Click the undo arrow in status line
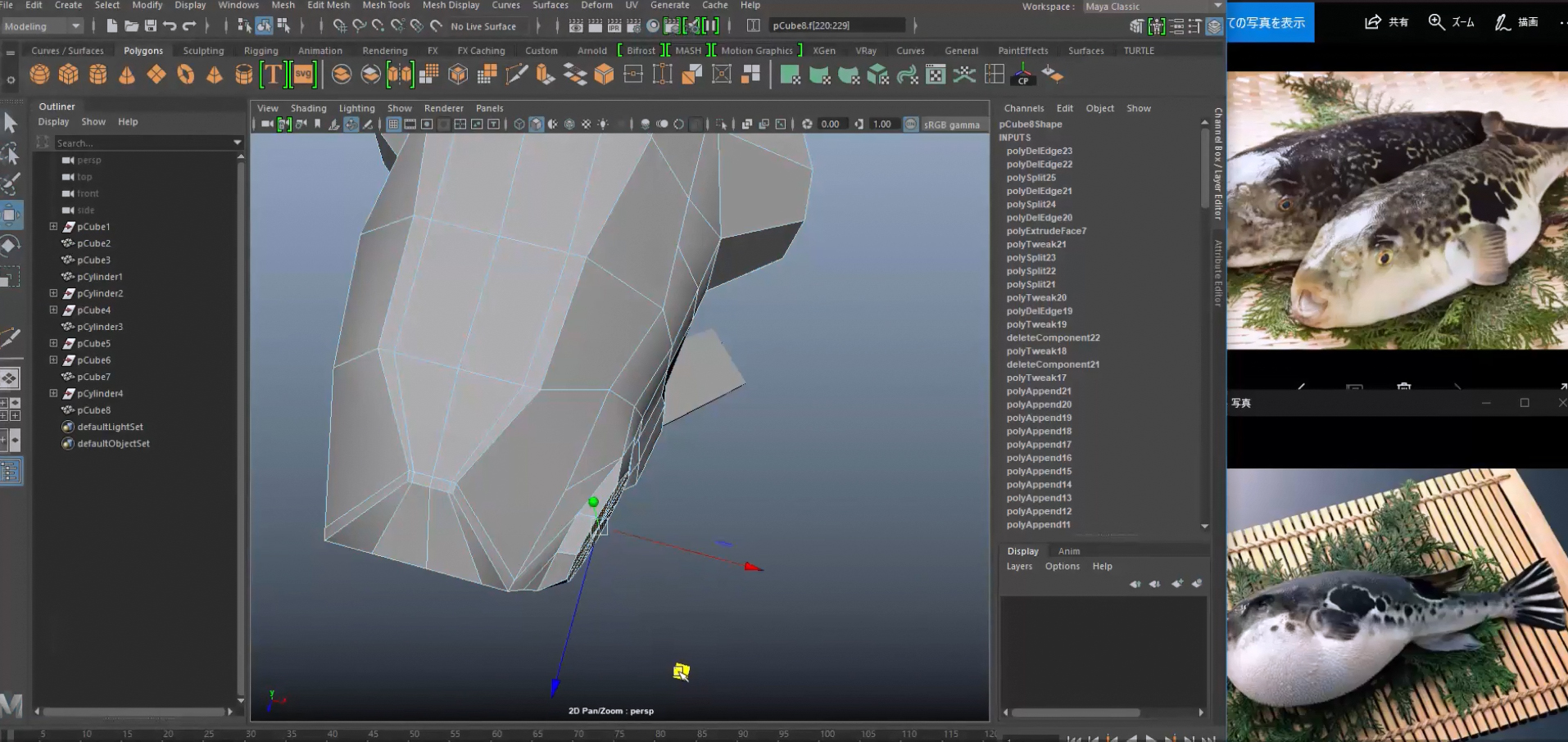 tap(170, 26)
